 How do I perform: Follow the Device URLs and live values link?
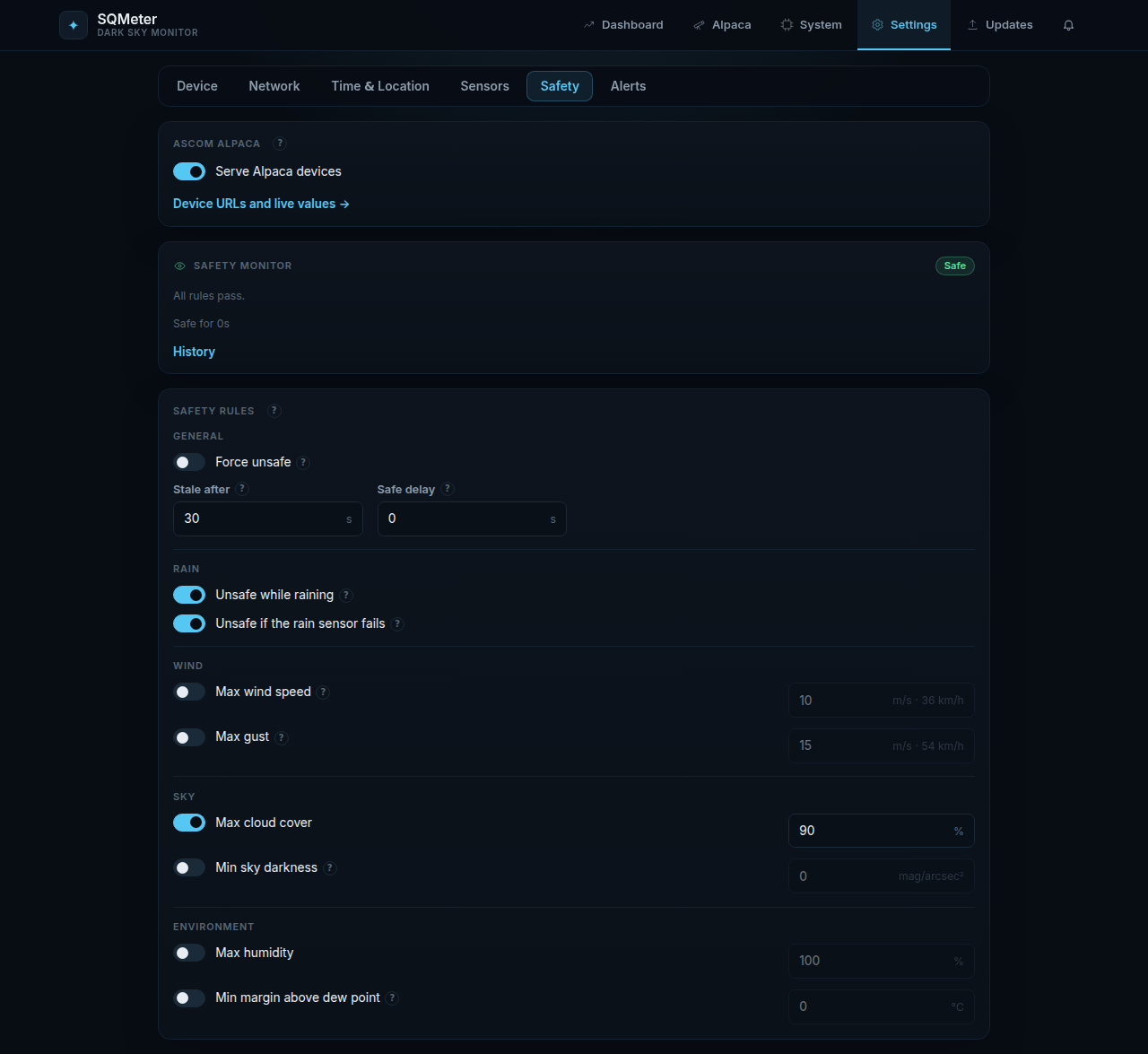coord(261,204)
